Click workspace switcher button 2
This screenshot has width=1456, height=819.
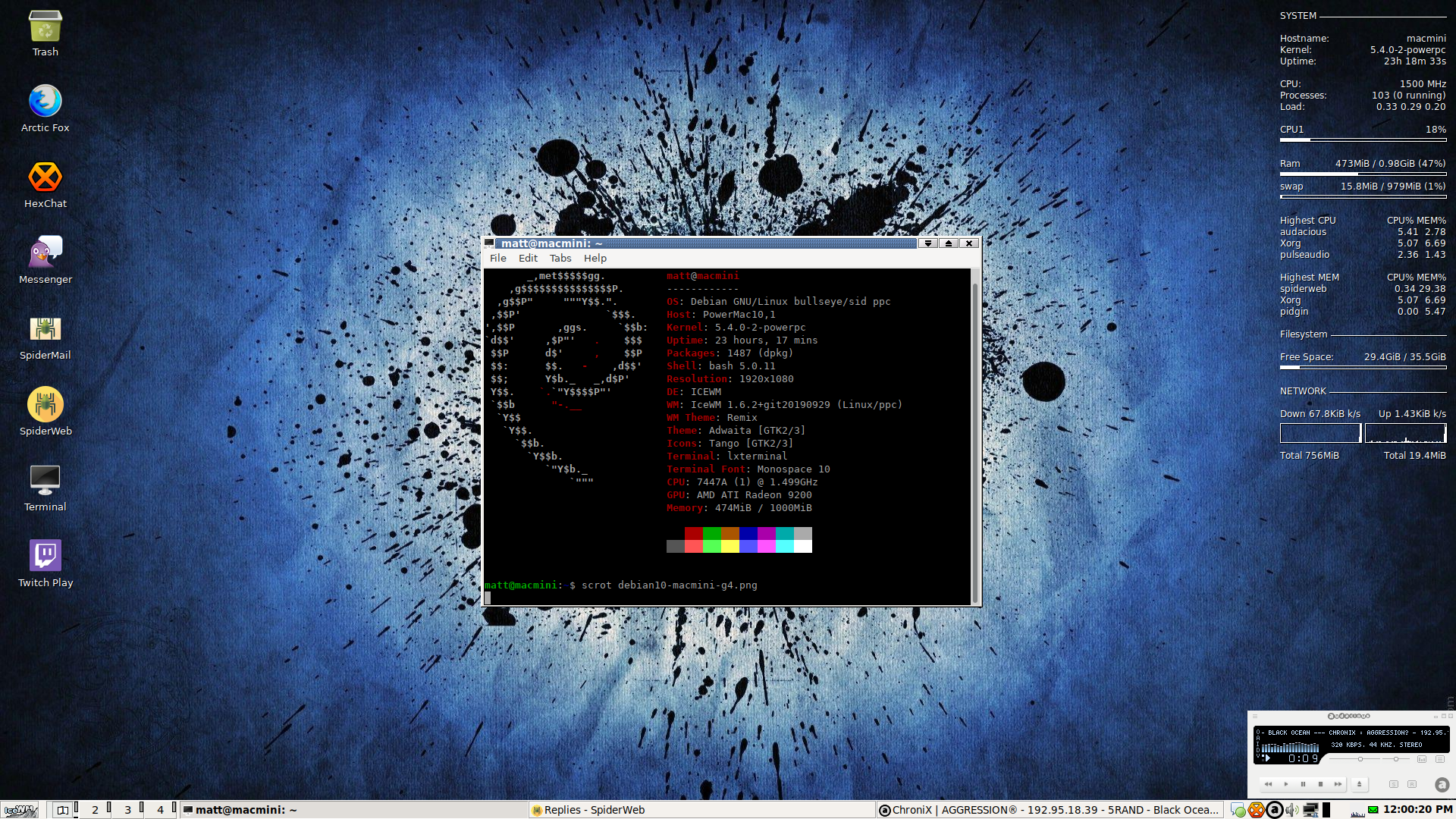(x=97, y=809)
